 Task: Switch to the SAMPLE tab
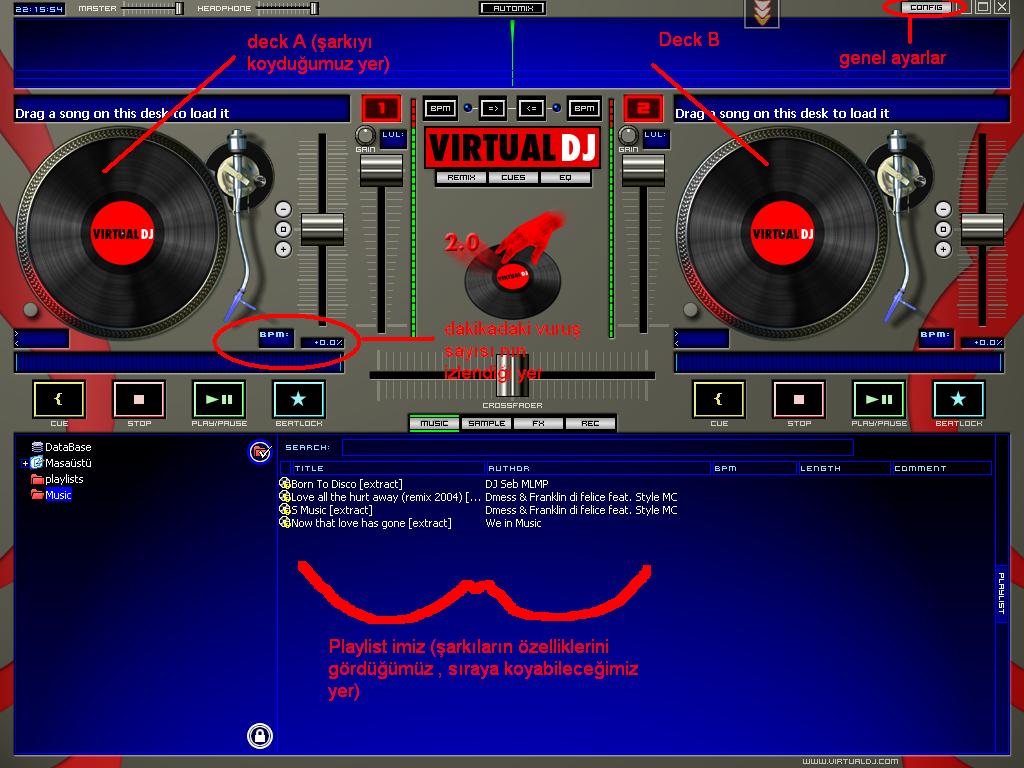coord(487,423)
